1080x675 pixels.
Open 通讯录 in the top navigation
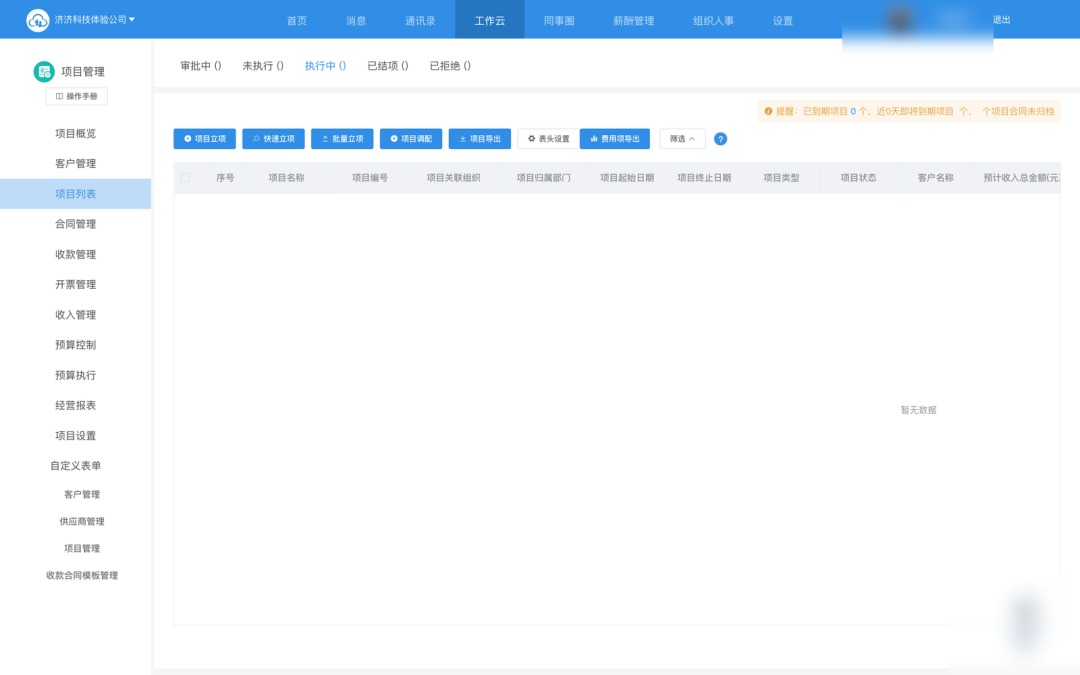(x=420, y=21)
